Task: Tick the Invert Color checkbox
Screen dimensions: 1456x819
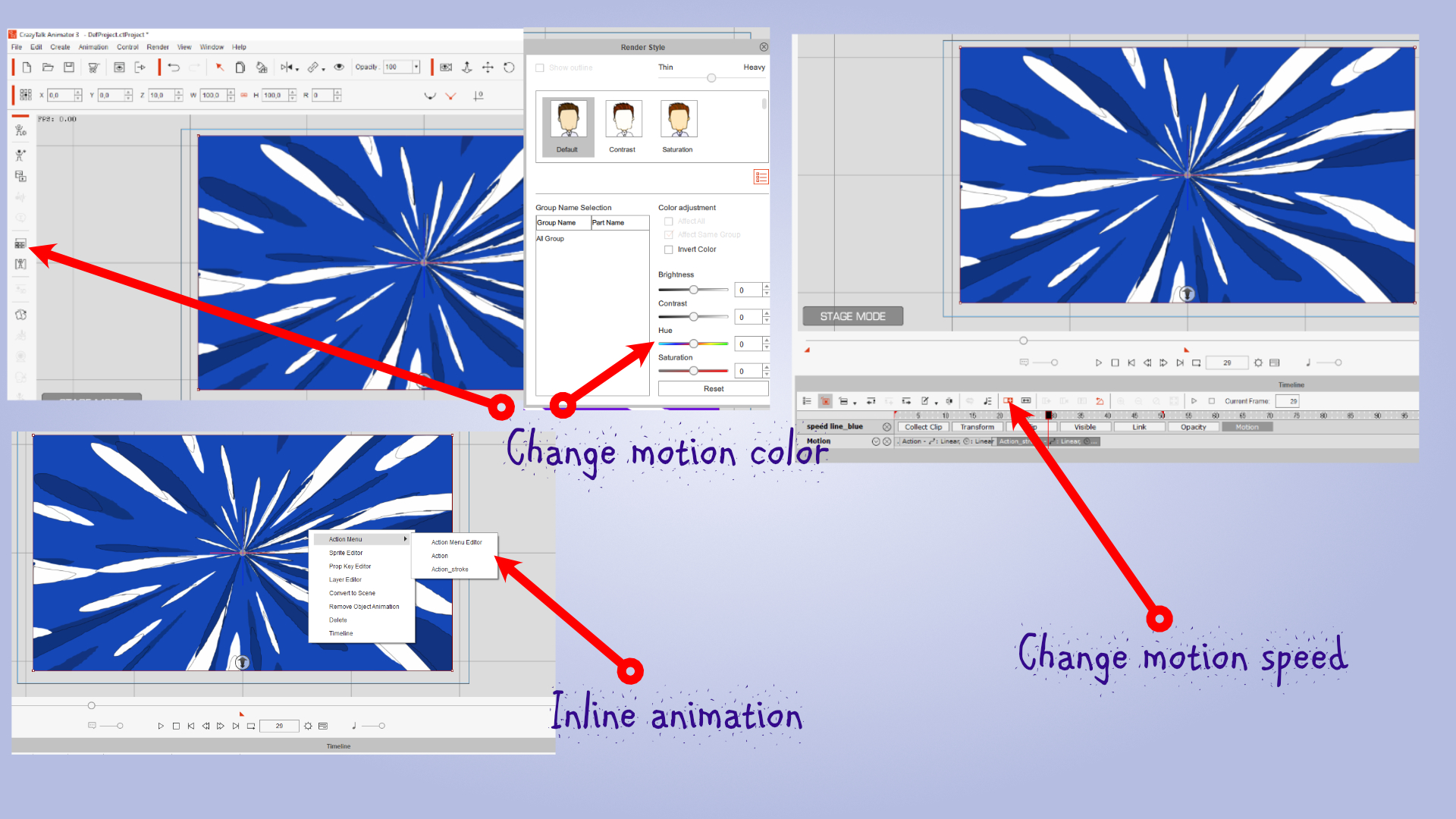Action: 669,249
